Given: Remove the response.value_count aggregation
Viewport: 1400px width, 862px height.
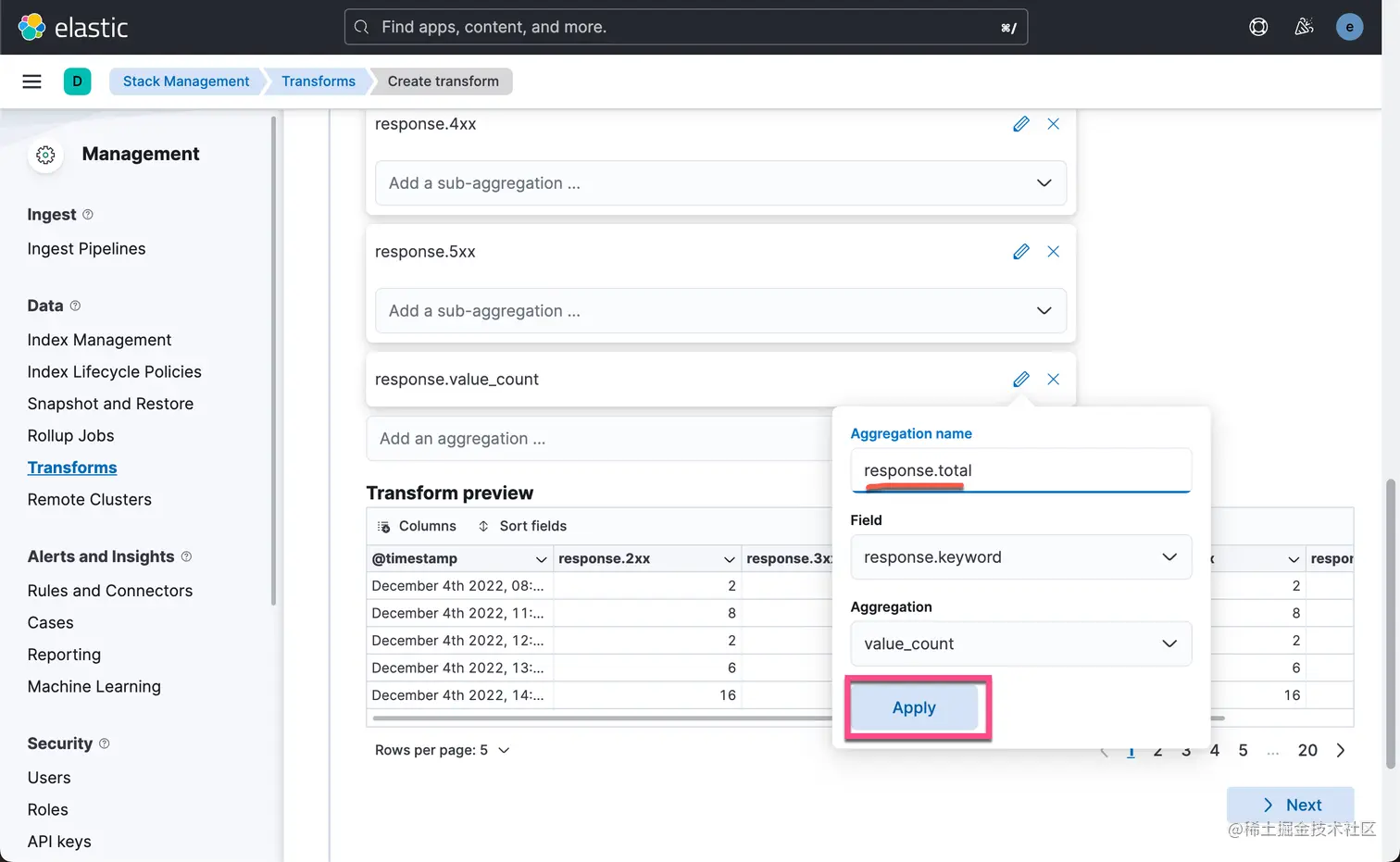Looking at the screenshot, I should point(1053,380).
